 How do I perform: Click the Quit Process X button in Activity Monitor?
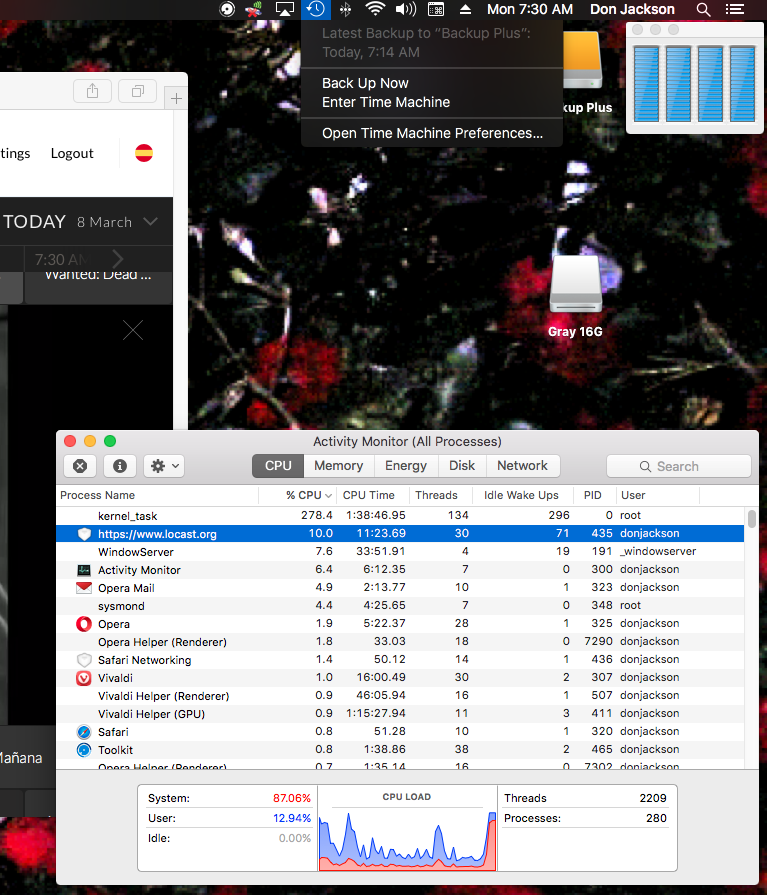coord(80,466)
